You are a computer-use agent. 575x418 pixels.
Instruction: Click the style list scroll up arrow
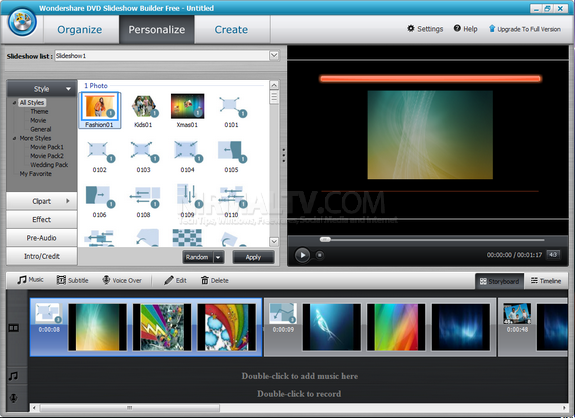[x=274, y=85]
